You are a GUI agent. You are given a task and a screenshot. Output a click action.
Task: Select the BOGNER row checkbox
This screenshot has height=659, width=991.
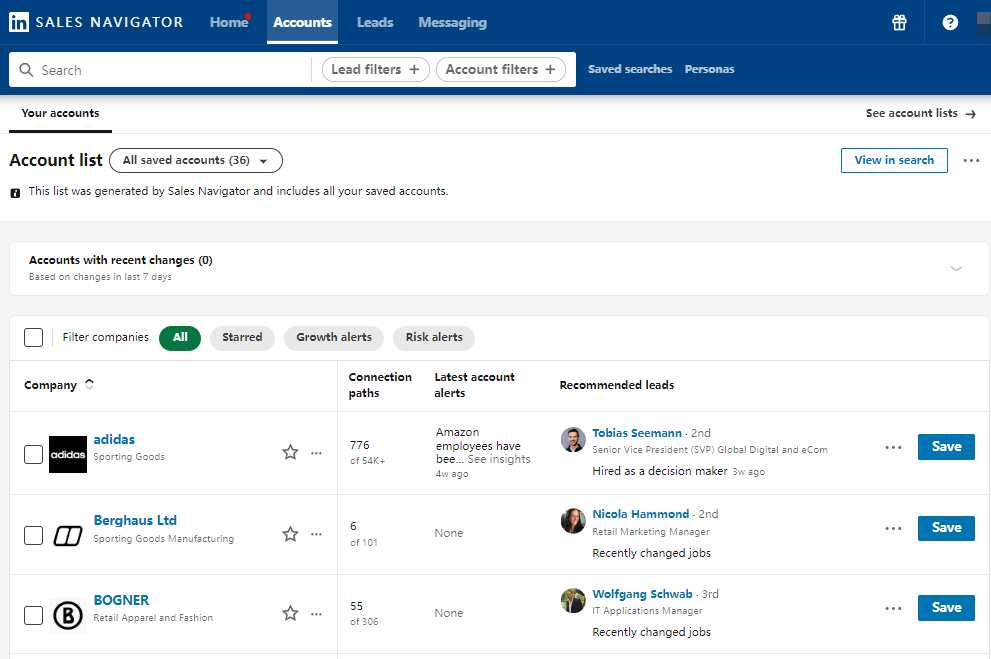(x=34, y=615)
